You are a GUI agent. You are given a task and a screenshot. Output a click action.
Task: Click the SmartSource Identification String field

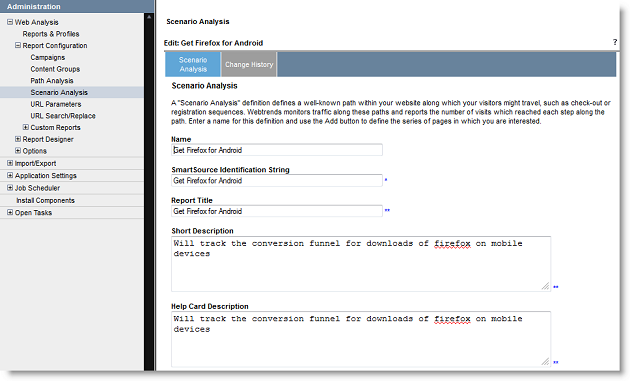[277, 180]
